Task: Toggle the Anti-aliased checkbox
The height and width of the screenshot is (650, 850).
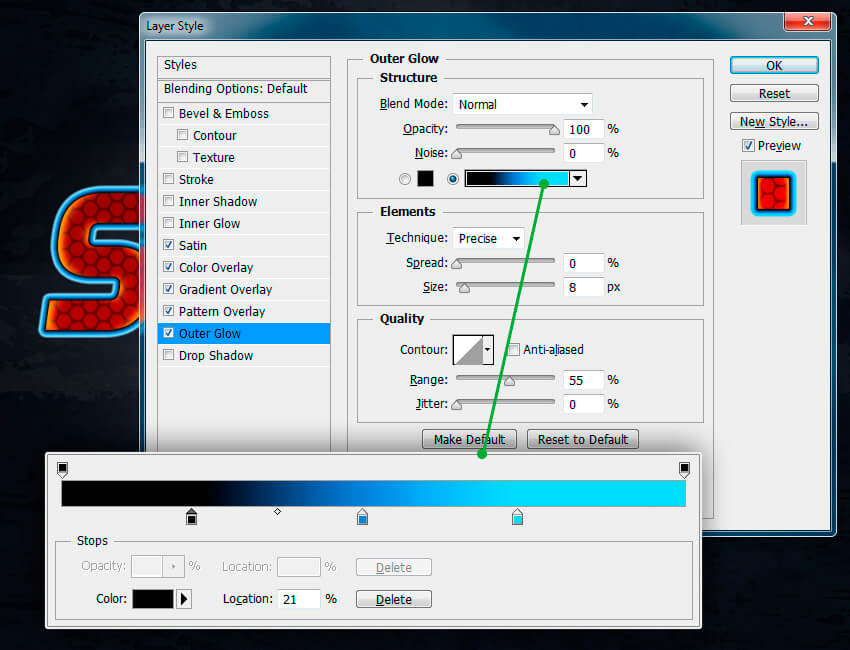Action: point(513,350)
